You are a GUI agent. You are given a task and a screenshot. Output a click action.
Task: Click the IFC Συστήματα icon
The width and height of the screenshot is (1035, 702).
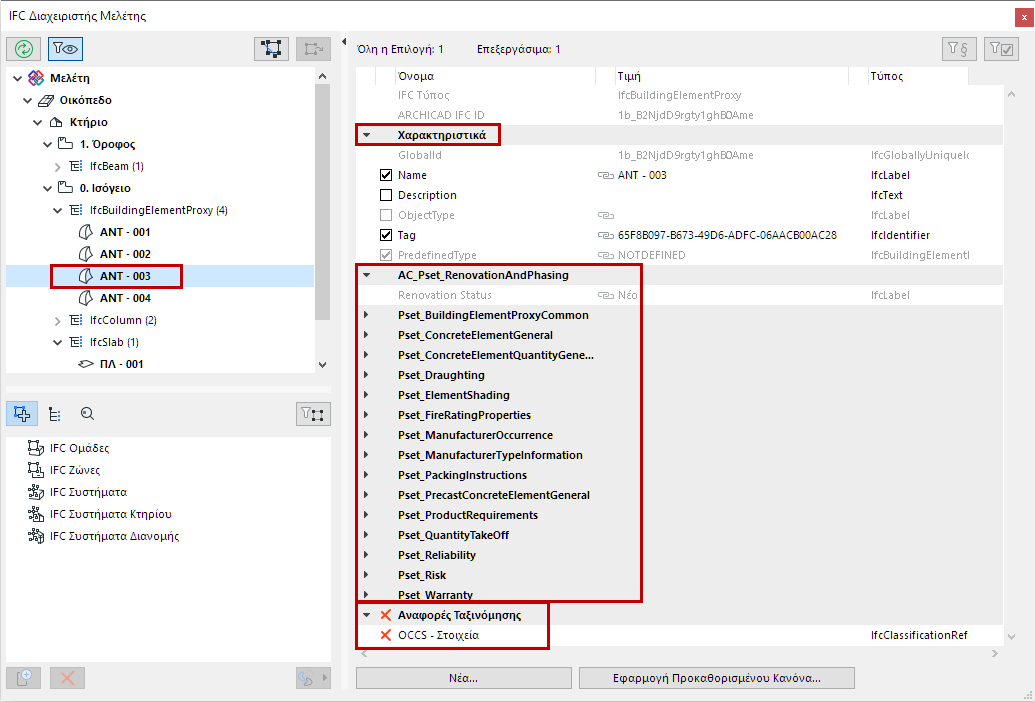[36, 492]
